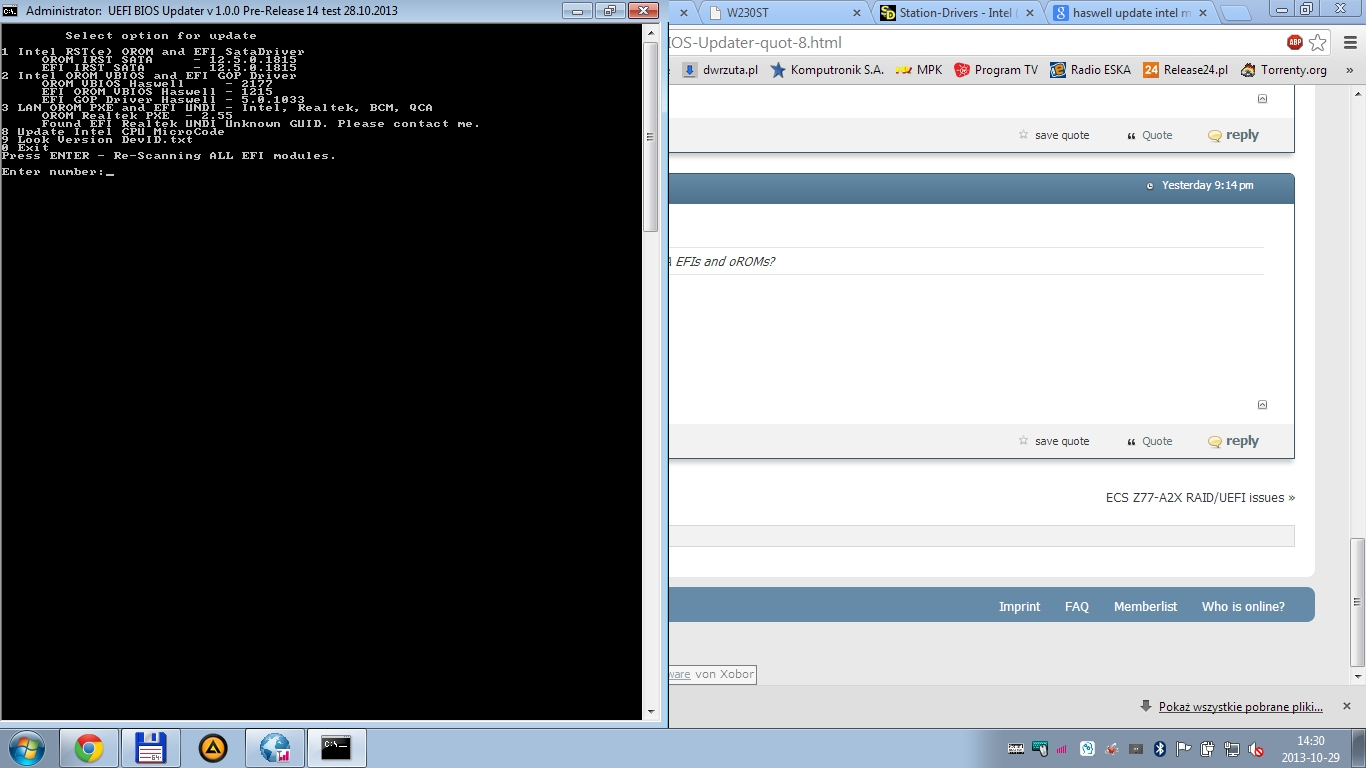The width and height of the screenshot is (1366, 768).
Task: Open the Radio ESKA bookmark
Action: coord(1090,70)
